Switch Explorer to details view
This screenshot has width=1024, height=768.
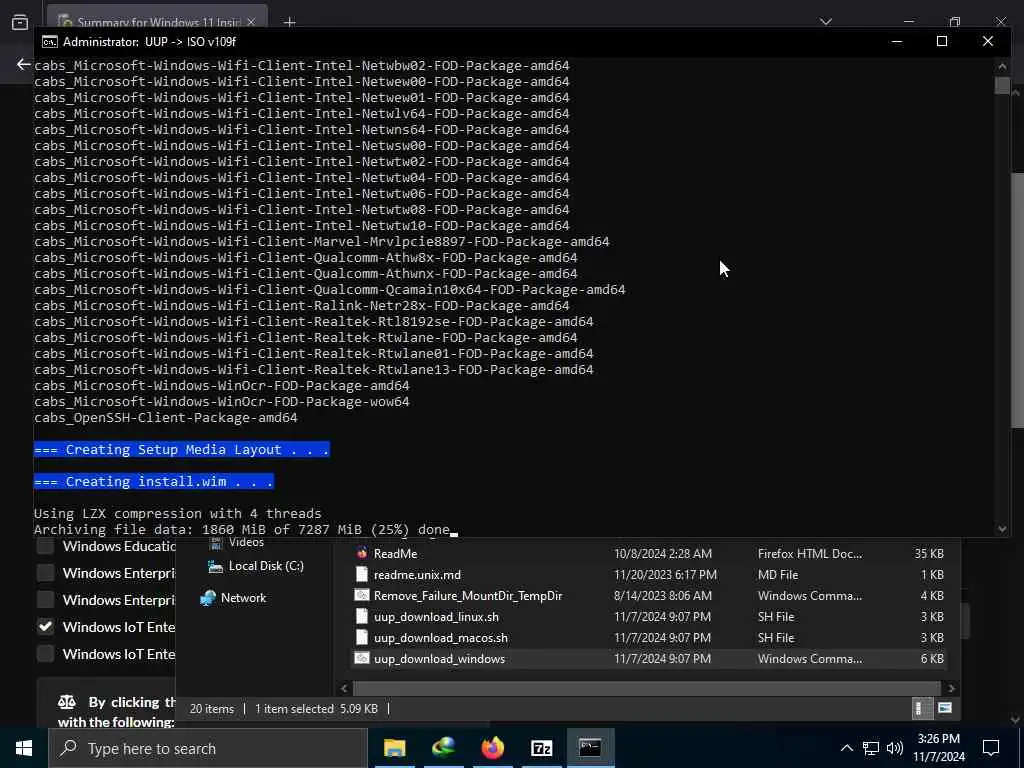(x=920, y=708)
